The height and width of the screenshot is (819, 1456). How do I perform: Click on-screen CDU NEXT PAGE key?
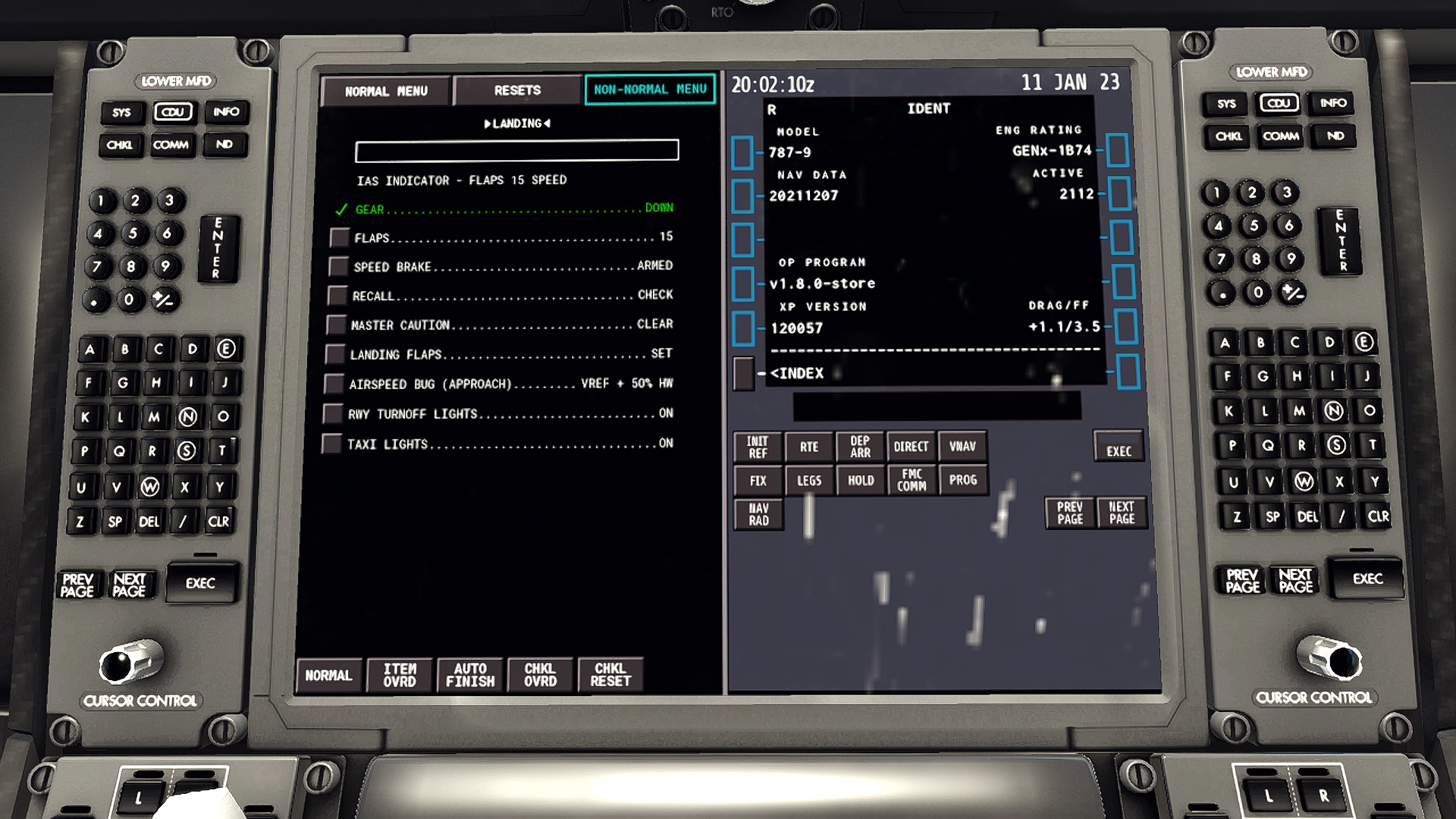(1122, 513)
